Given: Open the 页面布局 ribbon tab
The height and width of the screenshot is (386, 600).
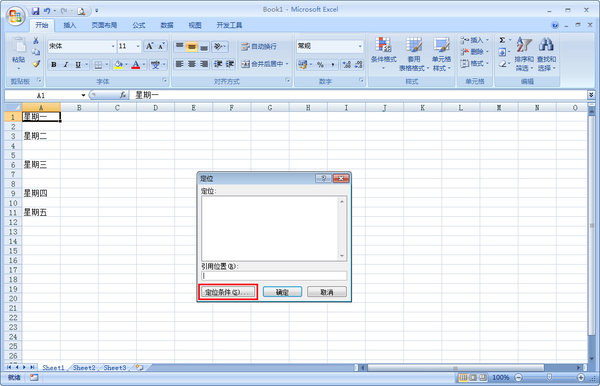Looking at the screenshot, I should point(104,25).
